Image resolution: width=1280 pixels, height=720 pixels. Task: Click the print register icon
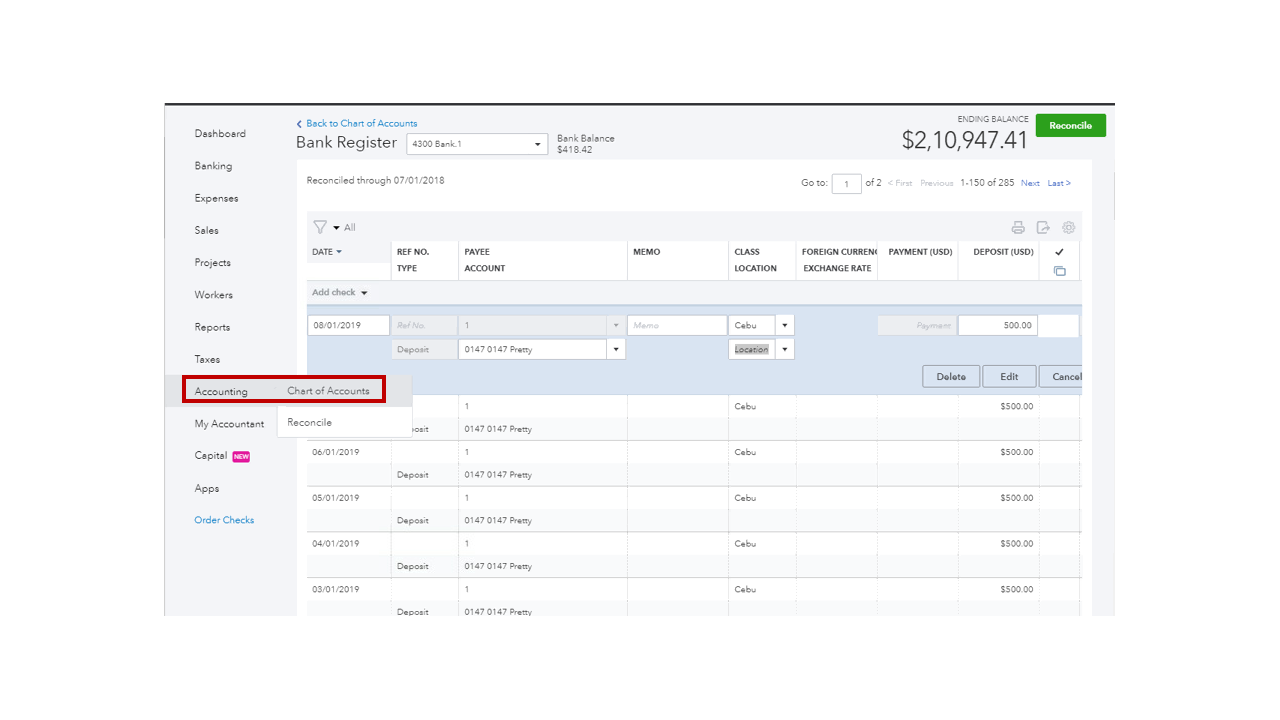click(x=1018, y=227)
